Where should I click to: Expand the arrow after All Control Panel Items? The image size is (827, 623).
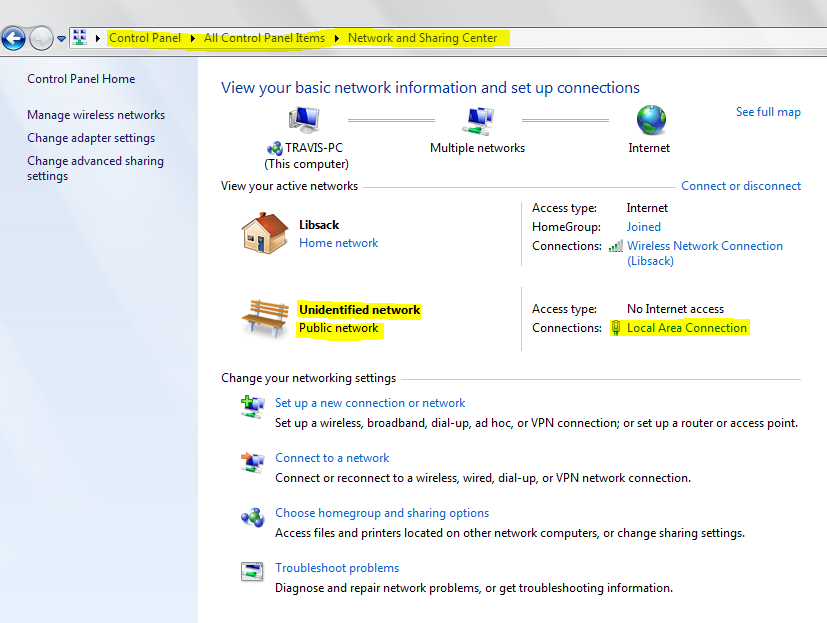[336, 38]
